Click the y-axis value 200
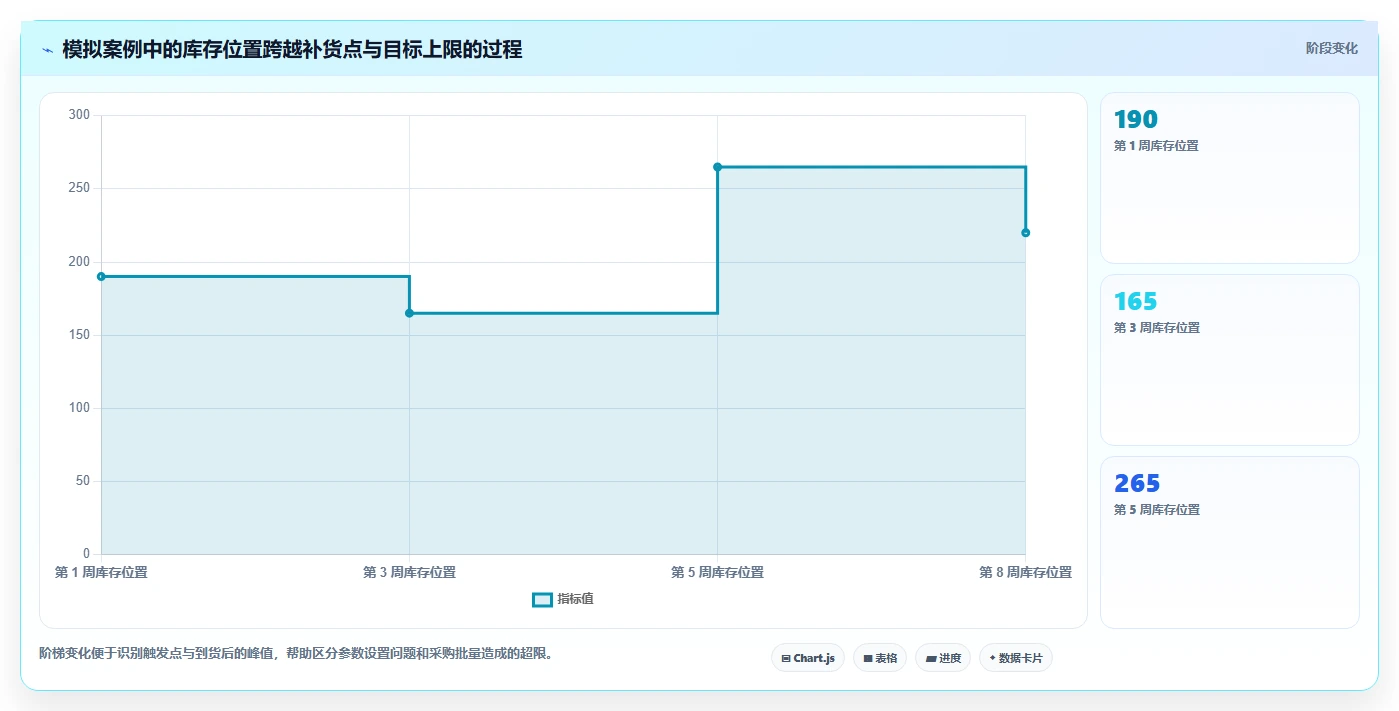1399x711 pixels. pos(79,261)
